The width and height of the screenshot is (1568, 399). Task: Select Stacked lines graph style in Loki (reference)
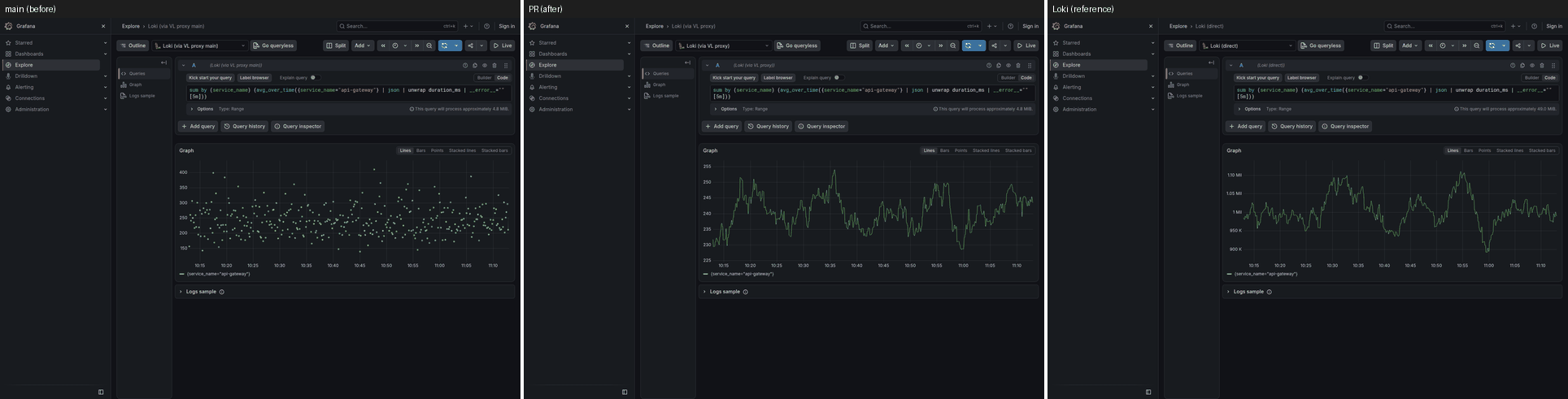click(x=1509, y=150)
